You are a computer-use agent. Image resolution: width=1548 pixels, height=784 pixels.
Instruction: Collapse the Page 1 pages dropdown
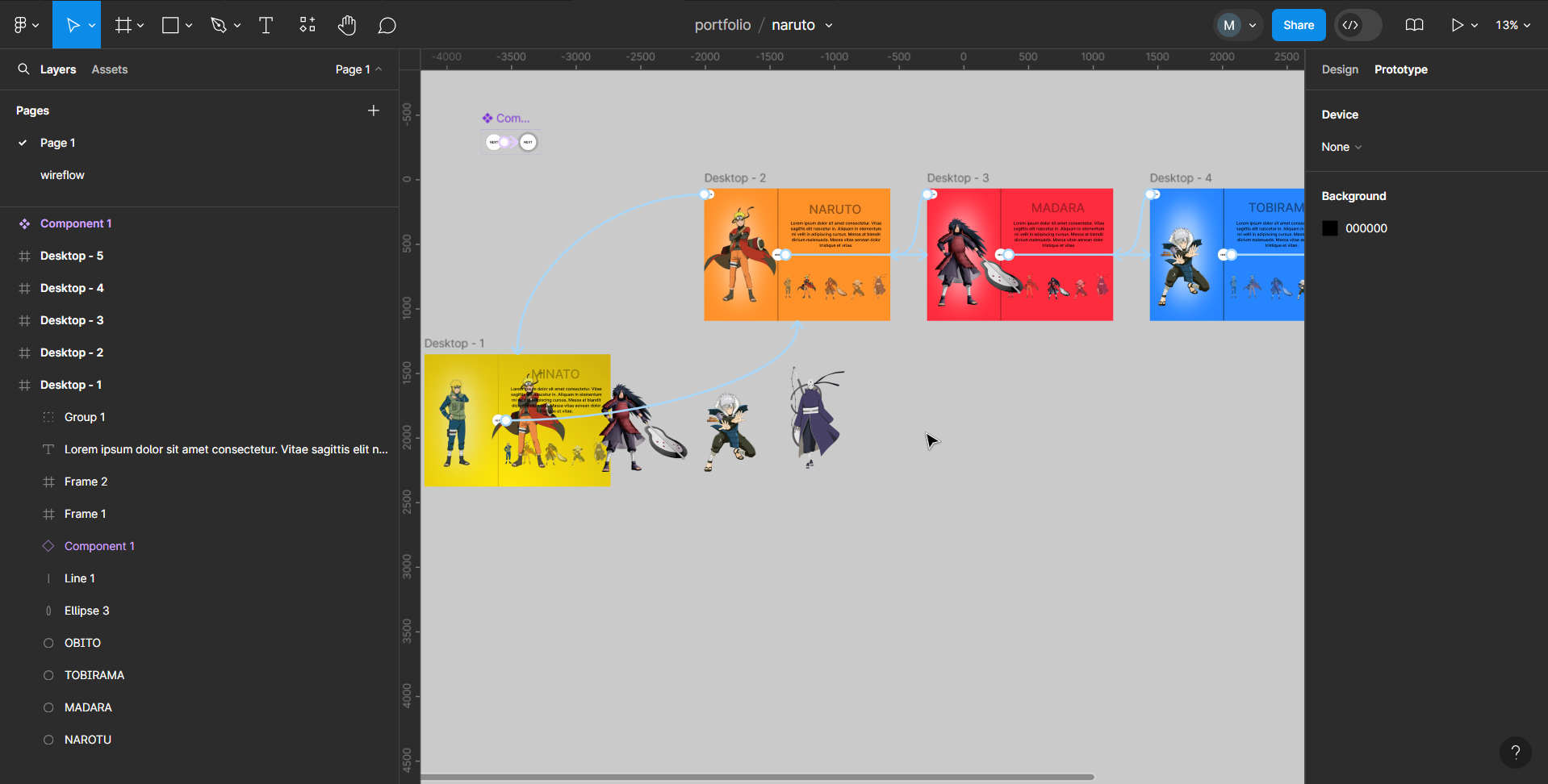click(358, 69)
